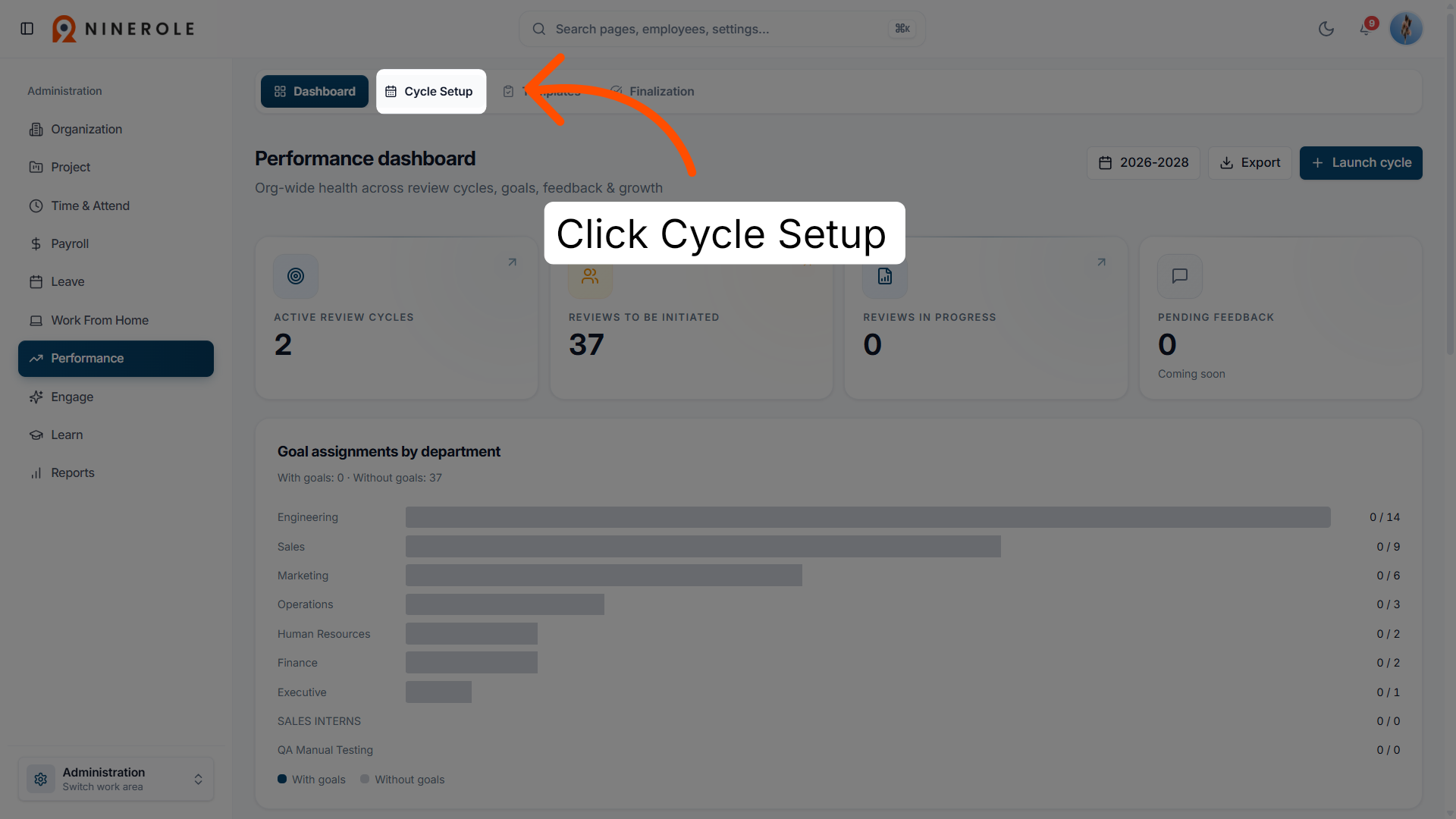This screenshot has width=1456, height=819.
Task: Click the Payroll dollar icon
Action: pyautogui.click(x=36, y=243)
